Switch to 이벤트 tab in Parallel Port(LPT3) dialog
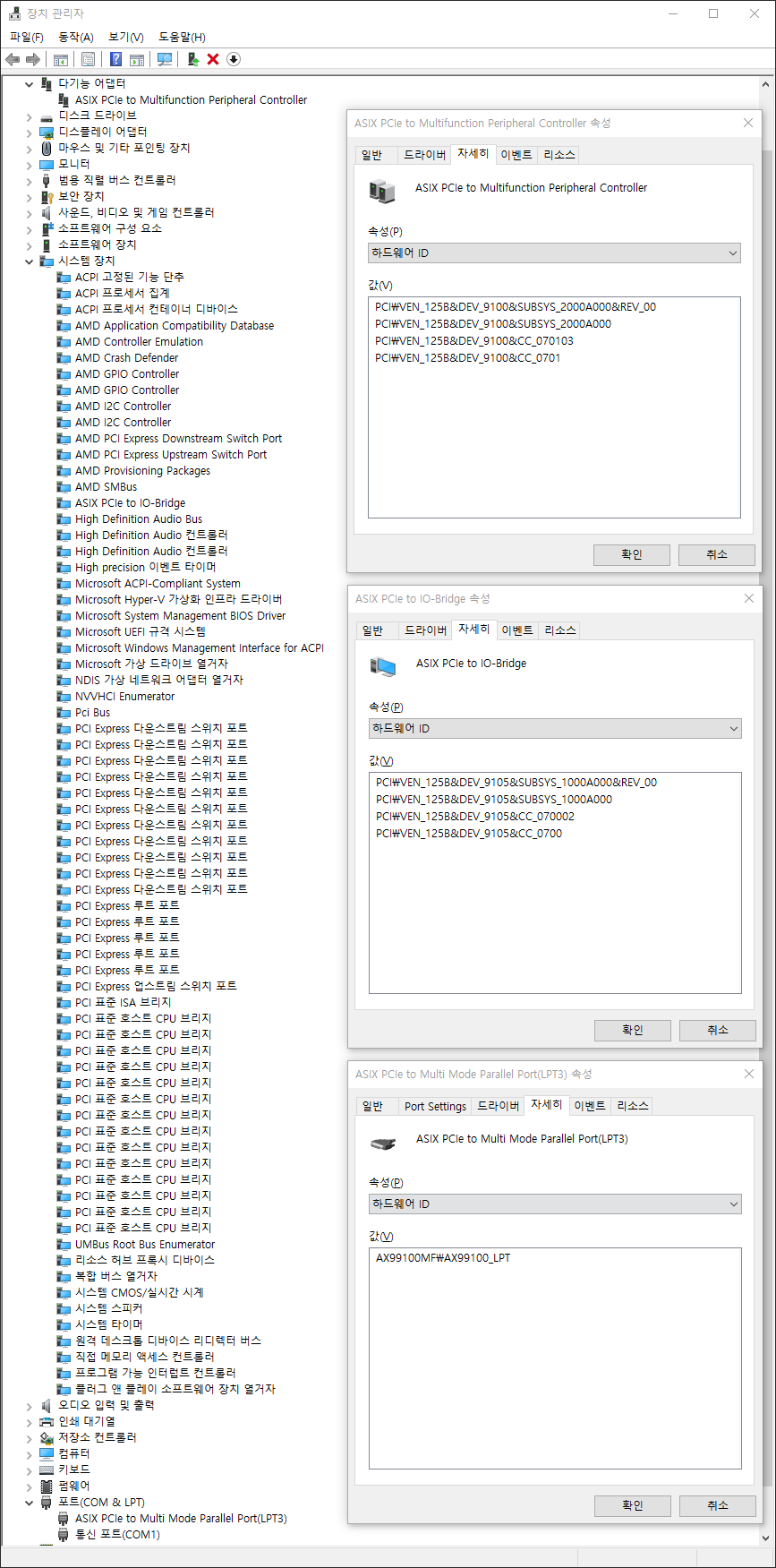This screenshot has width=776, height=1568. coord(590,1106)
